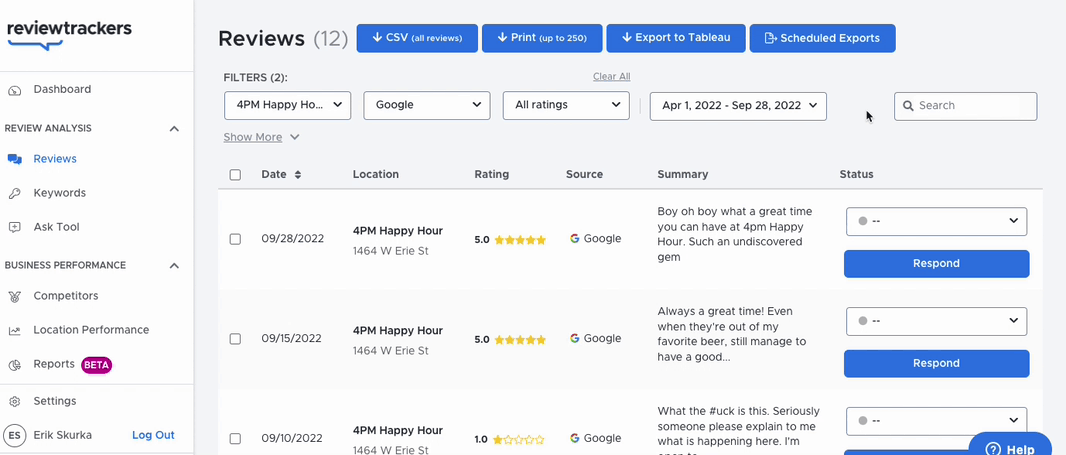
Task: Open Competitors in sidebar
Action: click(x=66, y=296)
